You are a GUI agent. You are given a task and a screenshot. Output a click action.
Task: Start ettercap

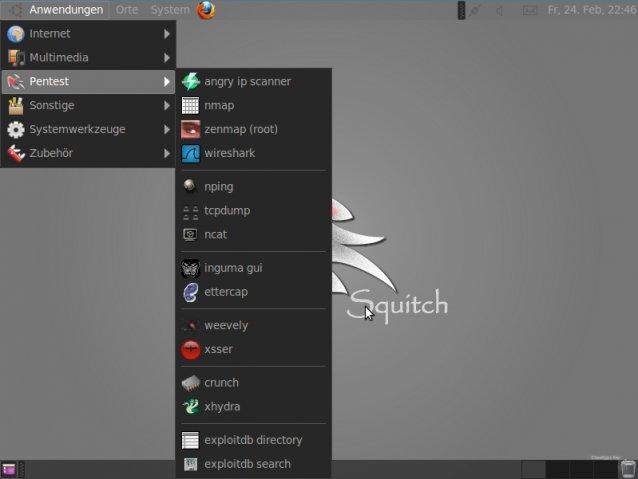253,292
